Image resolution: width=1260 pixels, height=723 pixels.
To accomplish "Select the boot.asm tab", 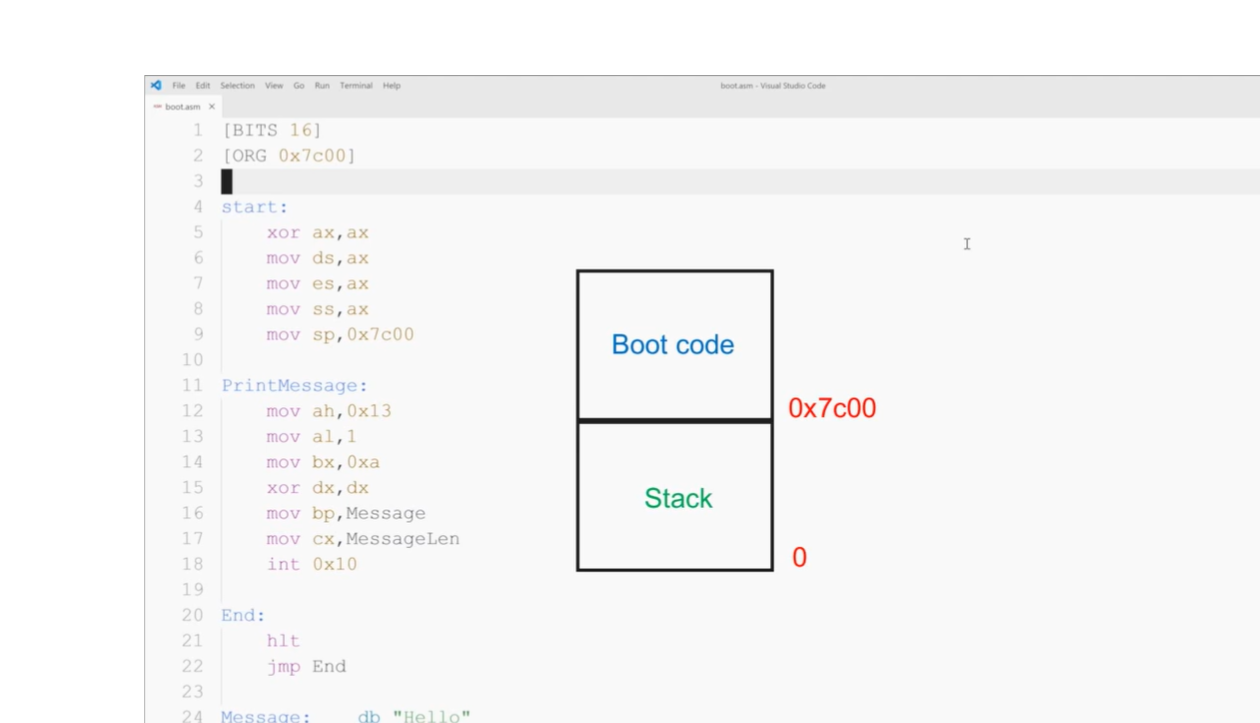I will [183, 107].
